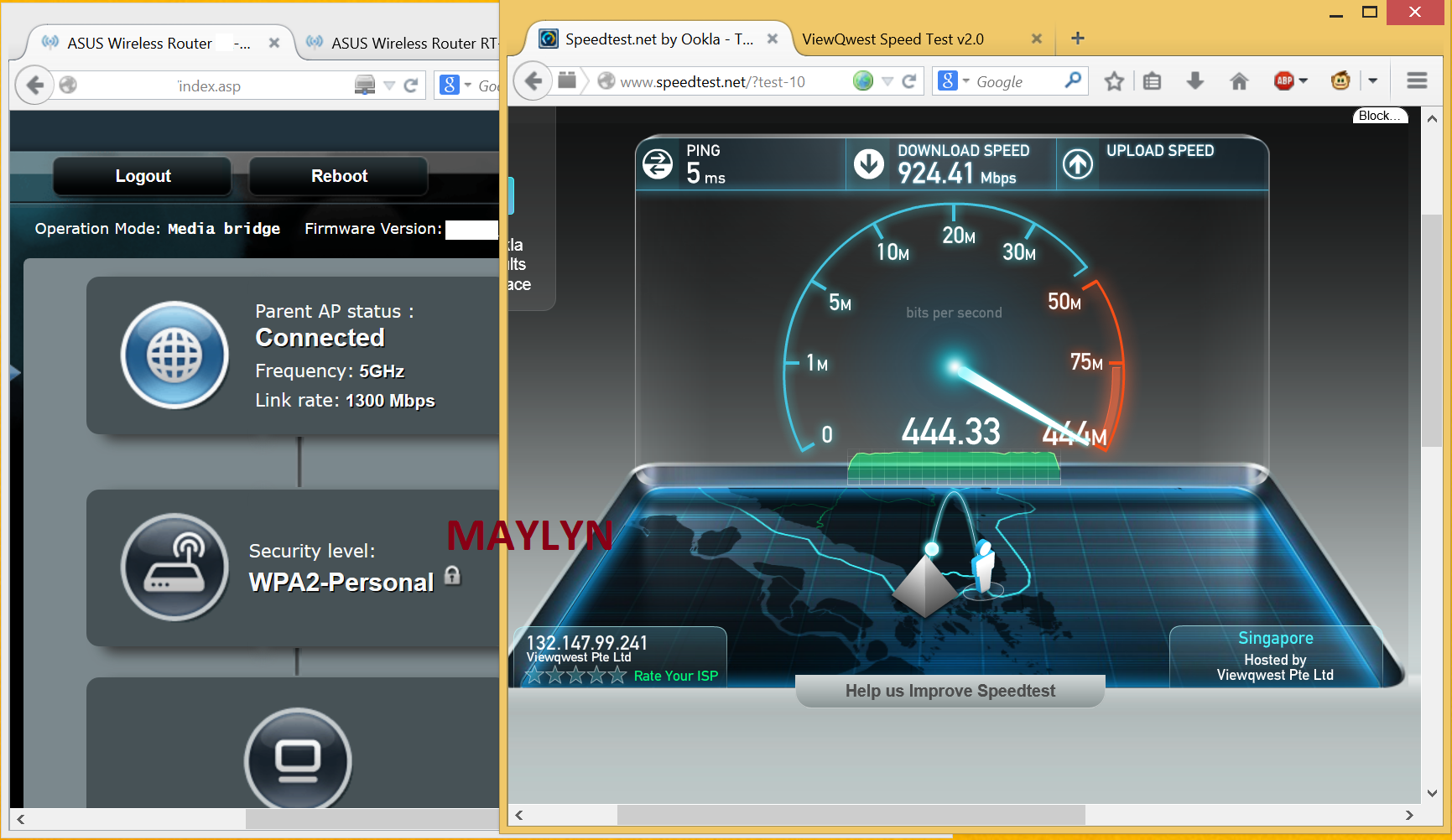The height and width of the screenshot is (840, 1452).
Task: Open the downloads arrow icon
Action: [1195, 81]
